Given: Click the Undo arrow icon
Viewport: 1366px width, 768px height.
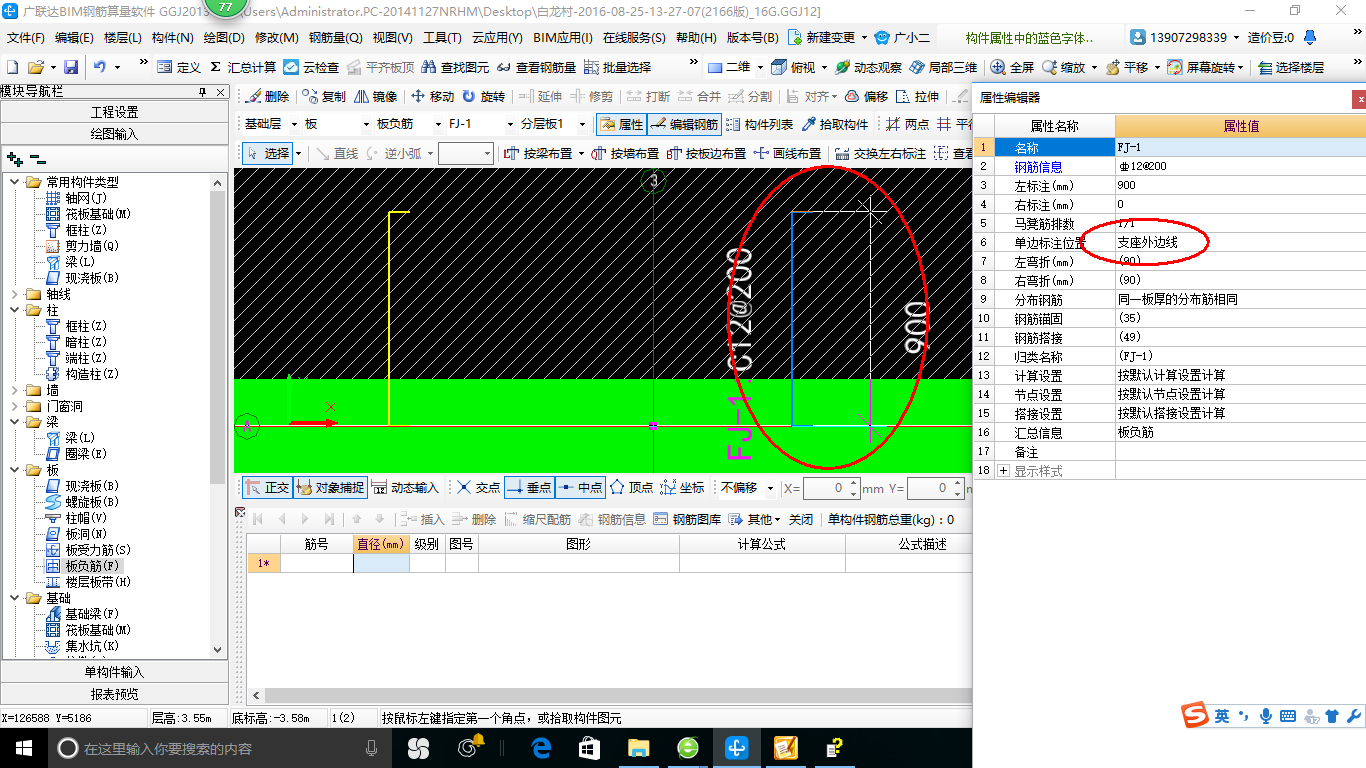Looking at the screenshot, I should (x=100, y=67).
